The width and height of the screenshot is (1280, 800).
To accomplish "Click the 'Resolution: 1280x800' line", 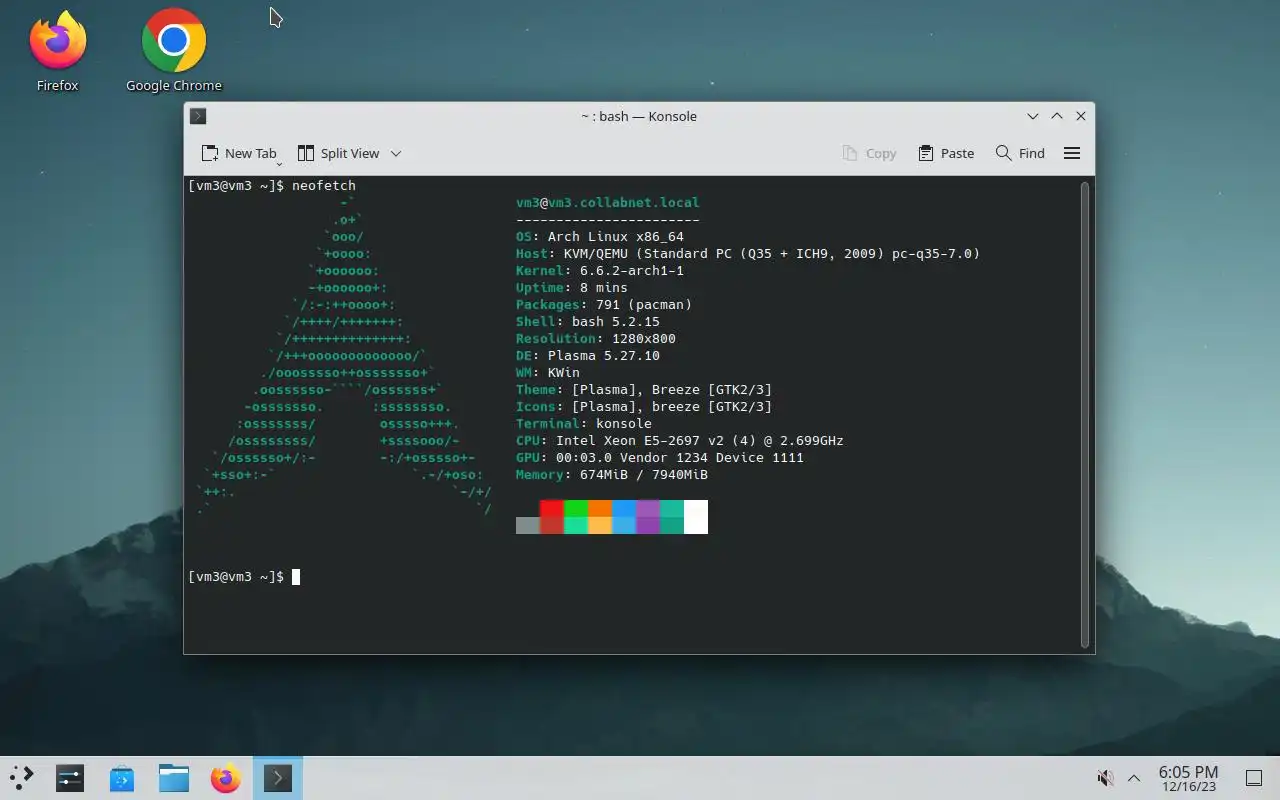I will (596, 339).
